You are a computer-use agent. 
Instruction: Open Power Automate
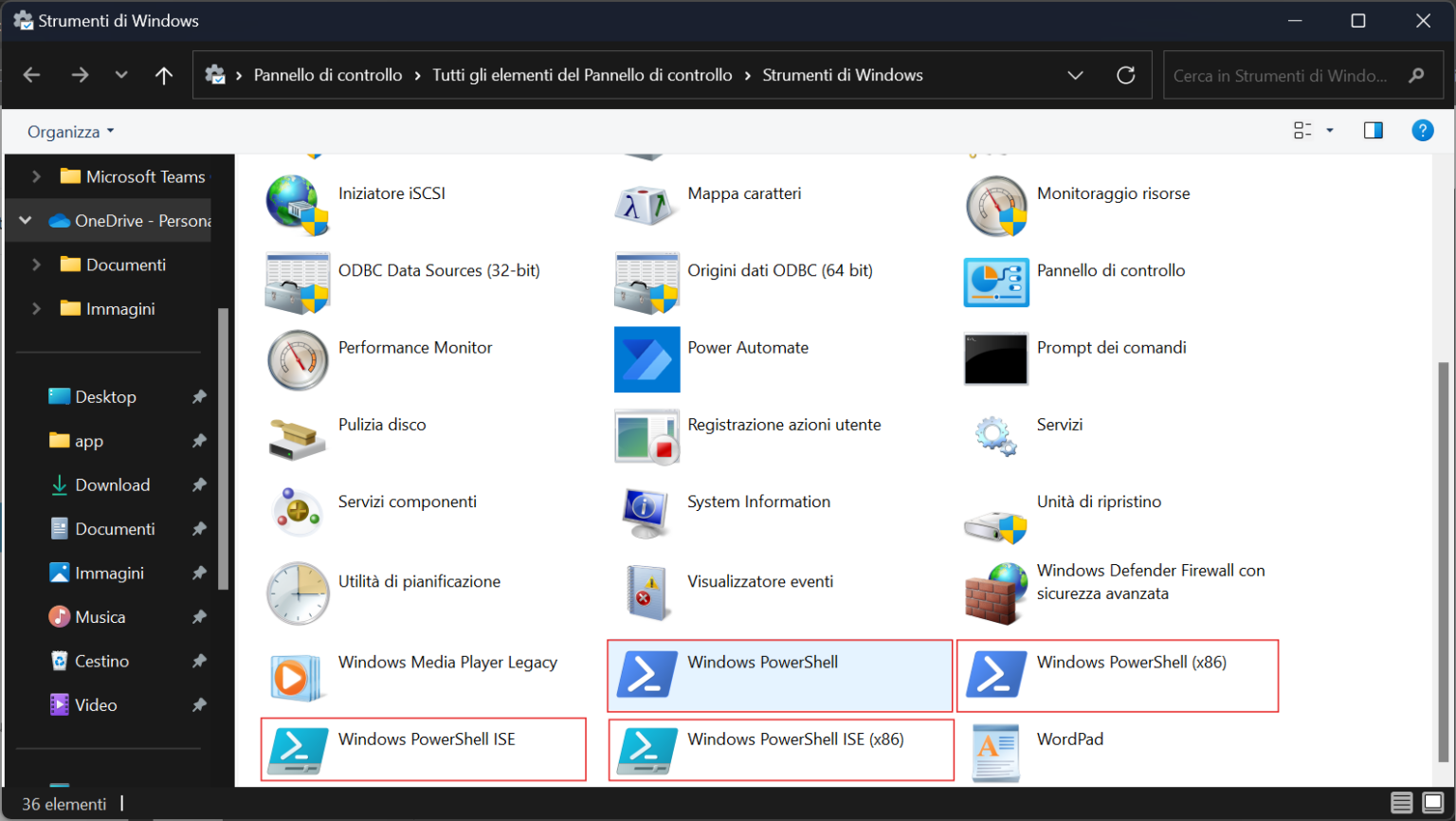click(747, 347)
